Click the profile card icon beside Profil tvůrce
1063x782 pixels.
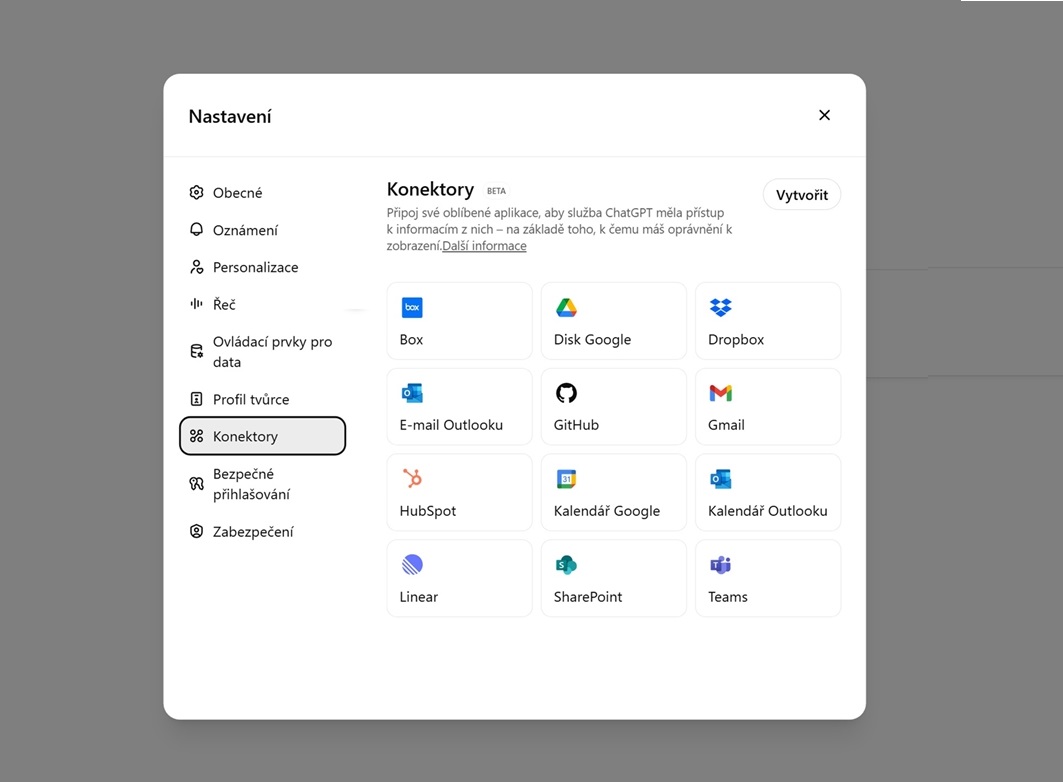[197, 399]
